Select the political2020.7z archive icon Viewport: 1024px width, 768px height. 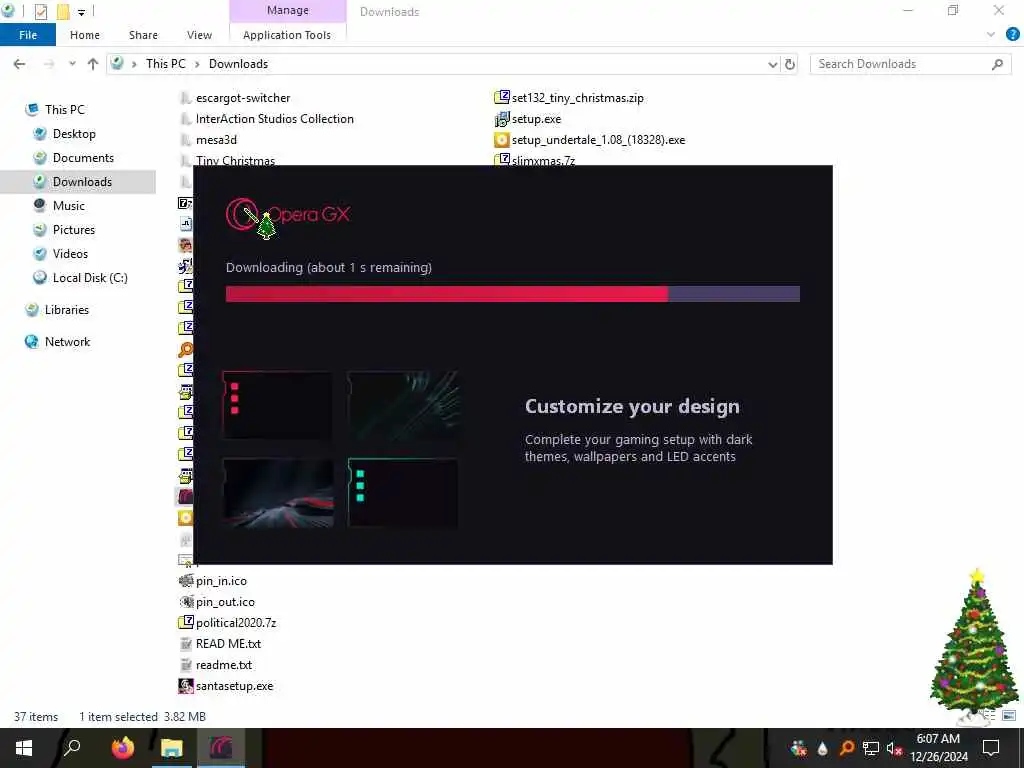click(185, 622)
